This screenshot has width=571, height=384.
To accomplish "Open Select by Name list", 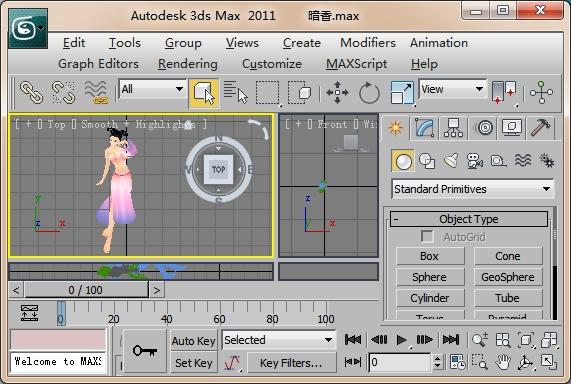I will pos(235,93).
